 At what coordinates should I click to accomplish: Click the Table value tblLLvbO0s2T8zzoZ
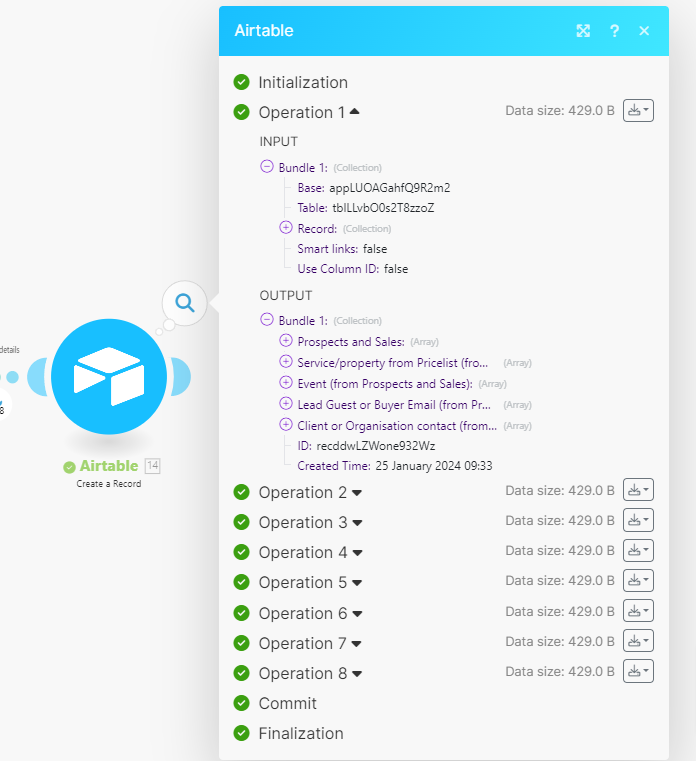(x=383, y=208)
